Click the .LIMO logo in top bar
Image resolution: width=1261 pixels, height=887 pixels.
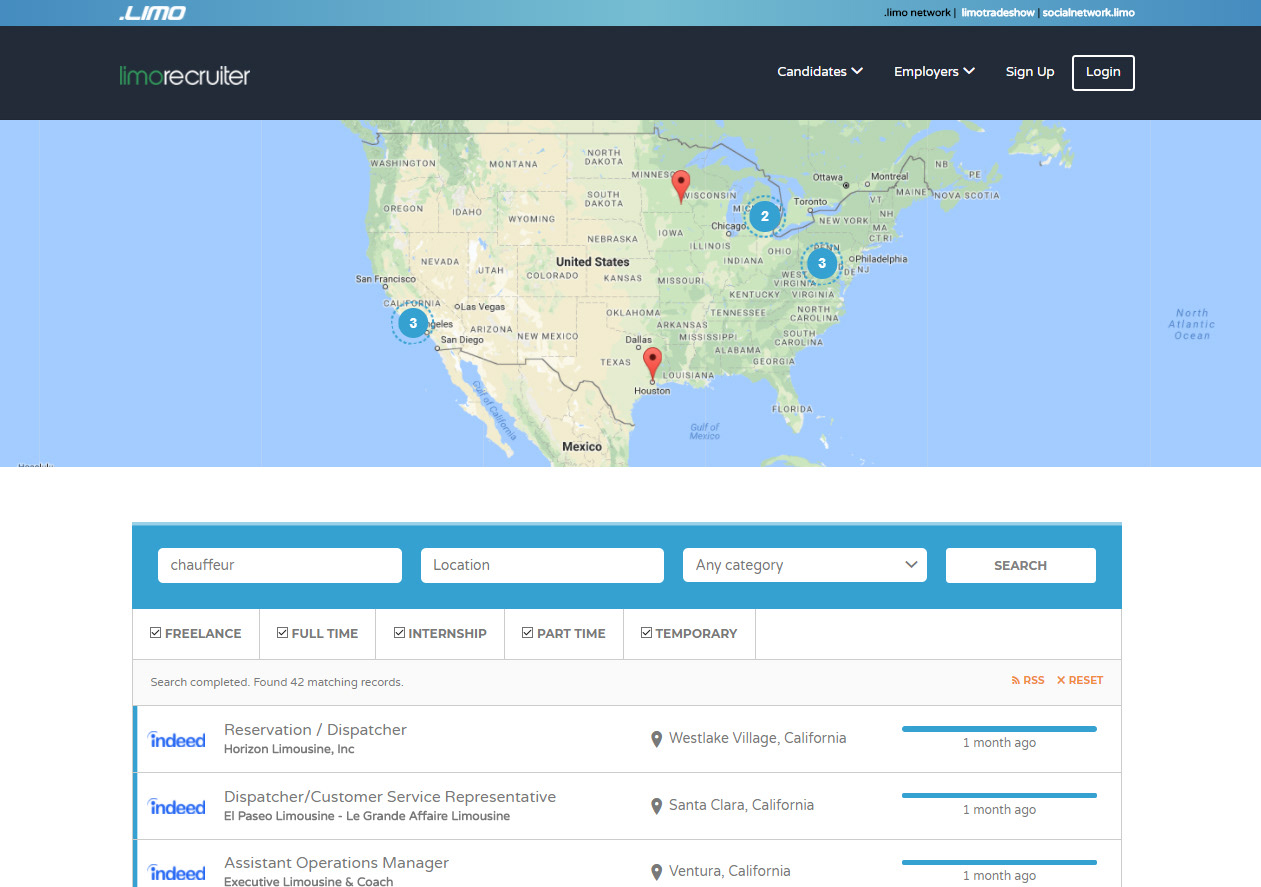pos(151,13)
